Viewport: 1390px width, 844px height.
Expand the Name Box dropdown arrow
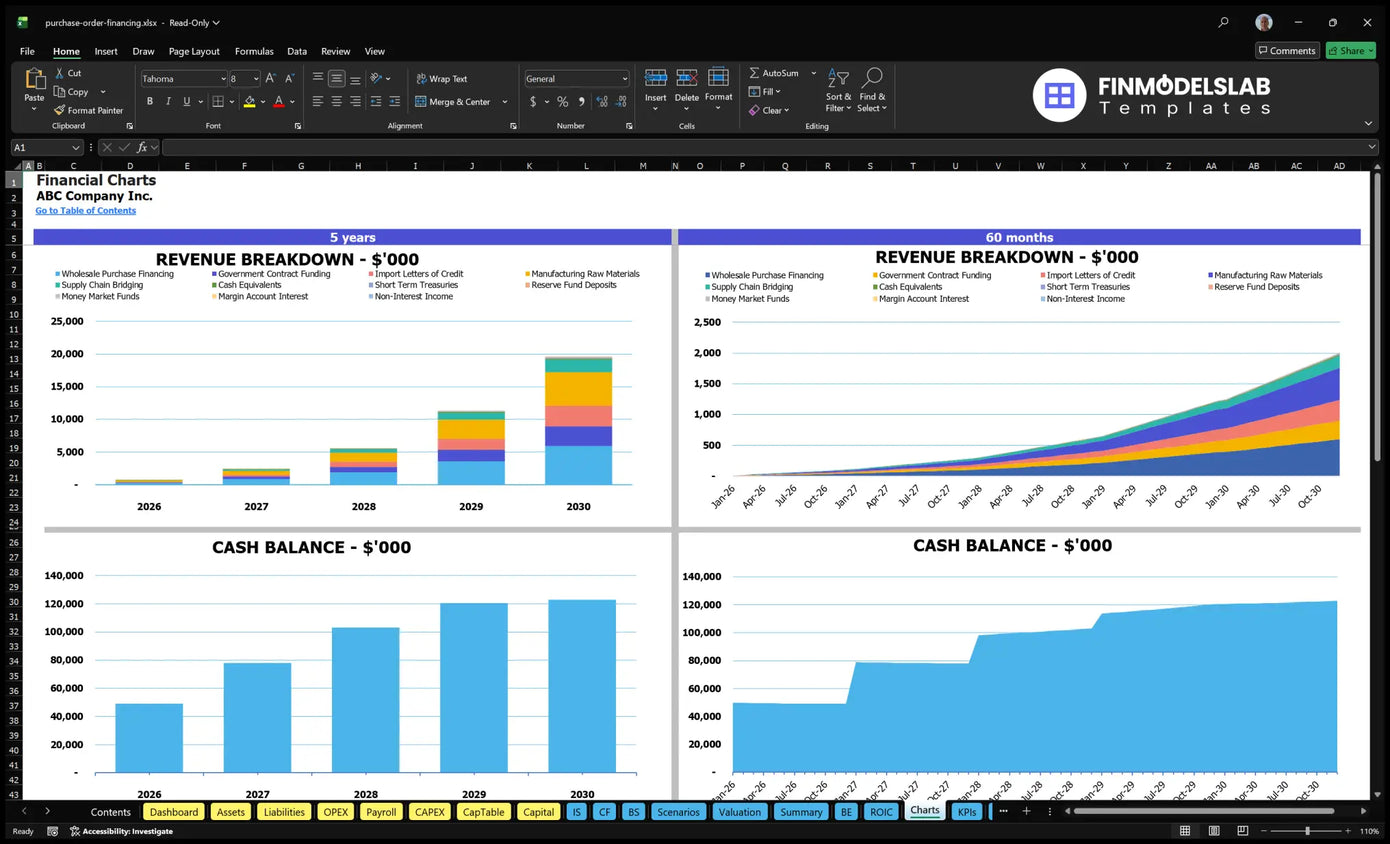(76, 148)
